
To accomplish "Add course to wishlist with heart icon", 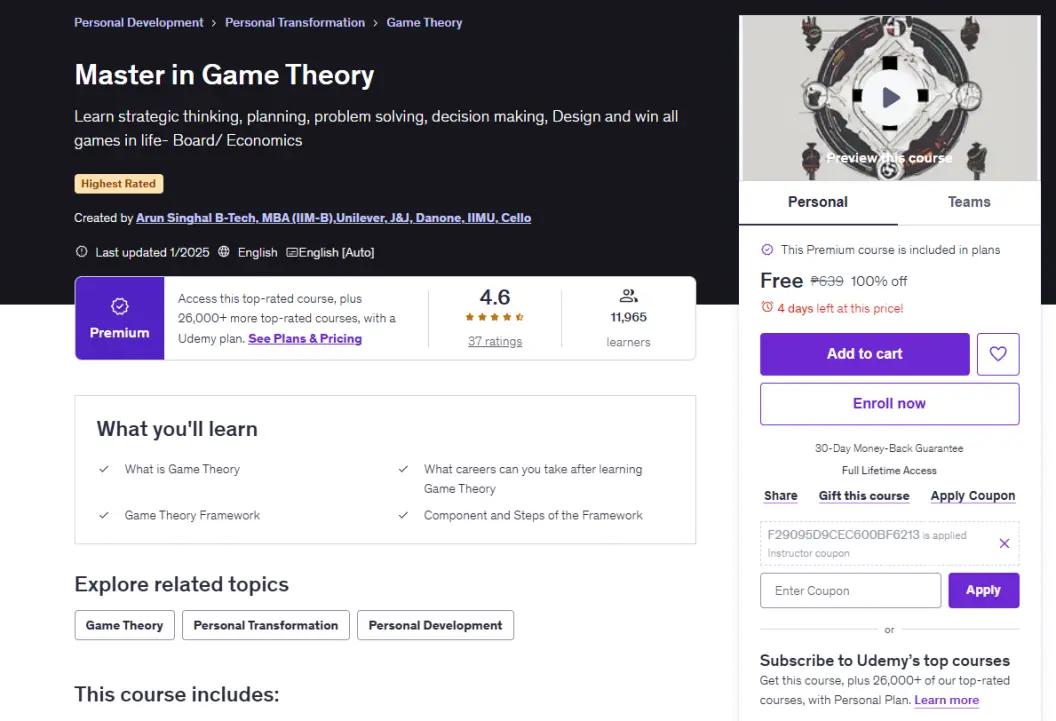I will point(997,354).
